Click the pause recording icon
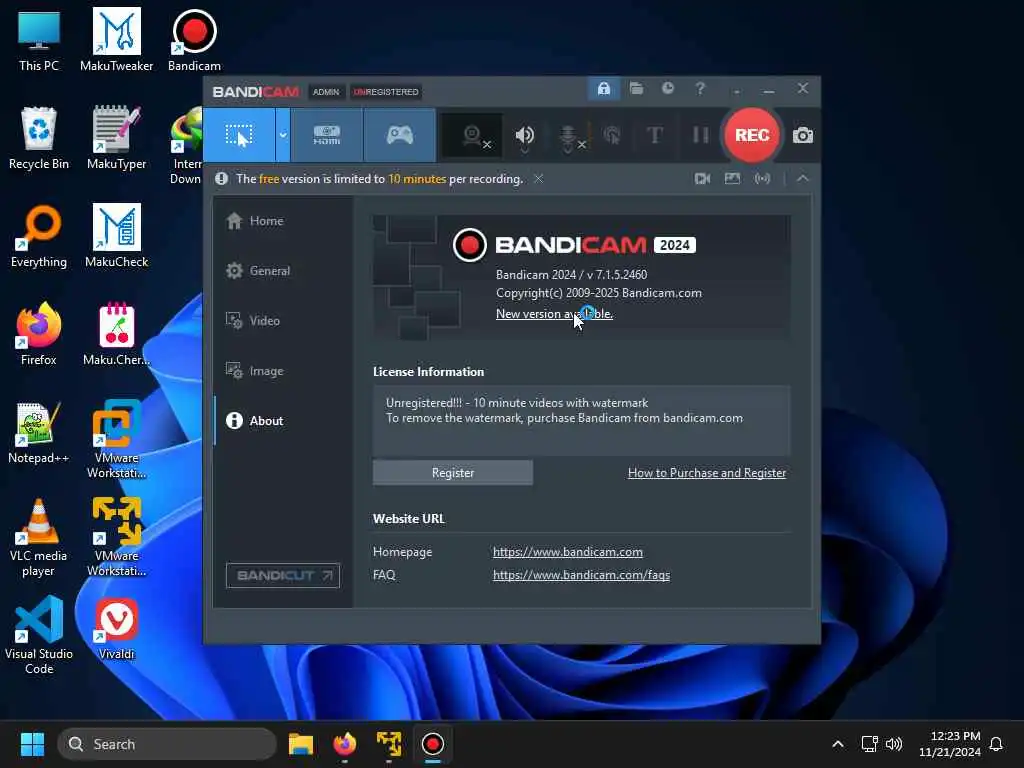Viewport: 1024px width, 768px height. tap(701, 135)
